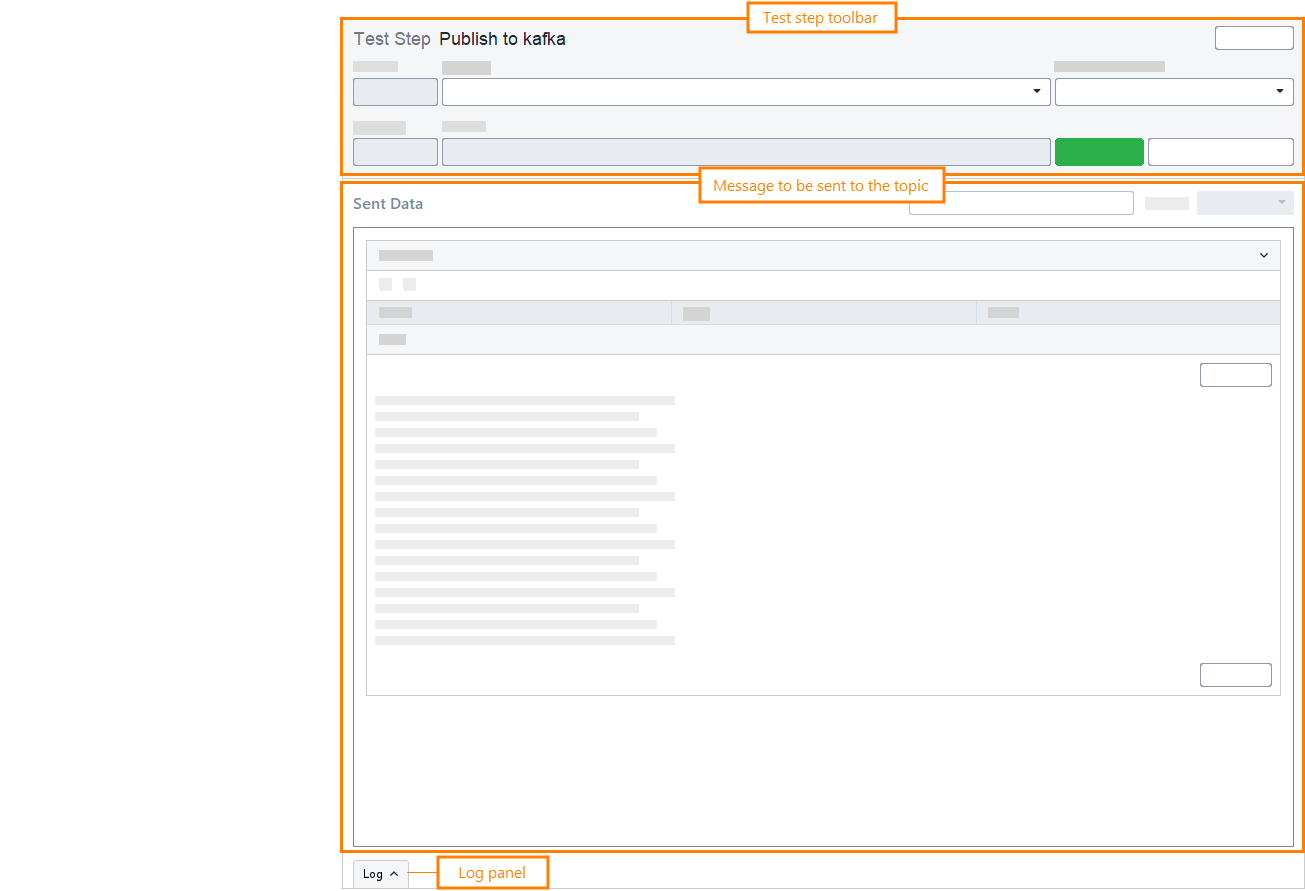Select the Log tab at the bottom left
Viewport: 1305px width, 891px height.
375,873
